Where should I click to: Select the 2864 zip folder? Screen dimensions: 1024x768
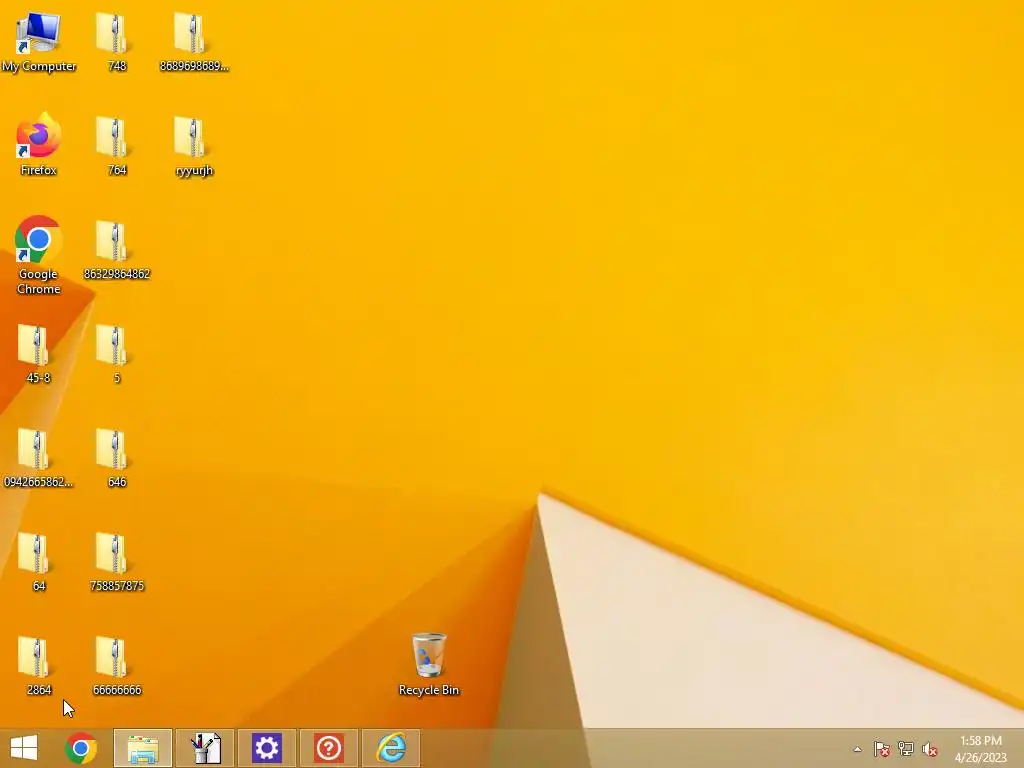[39, 665]
